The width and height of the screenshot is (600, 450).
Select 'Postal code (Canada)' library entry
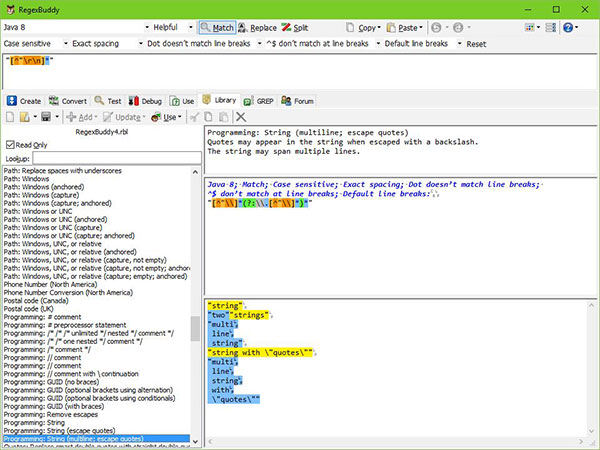[36, 301]
